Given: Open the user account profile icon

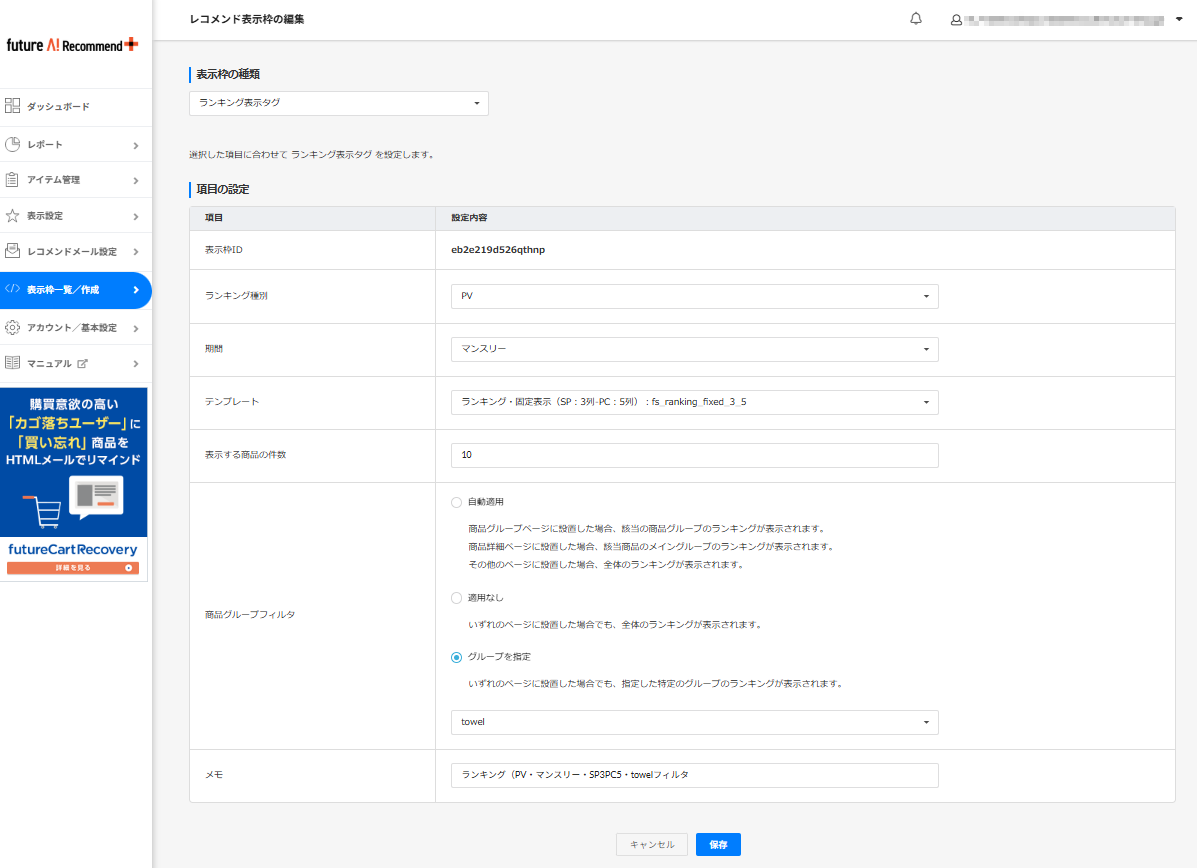Looking at the screenshot, I should click(956, 20).
